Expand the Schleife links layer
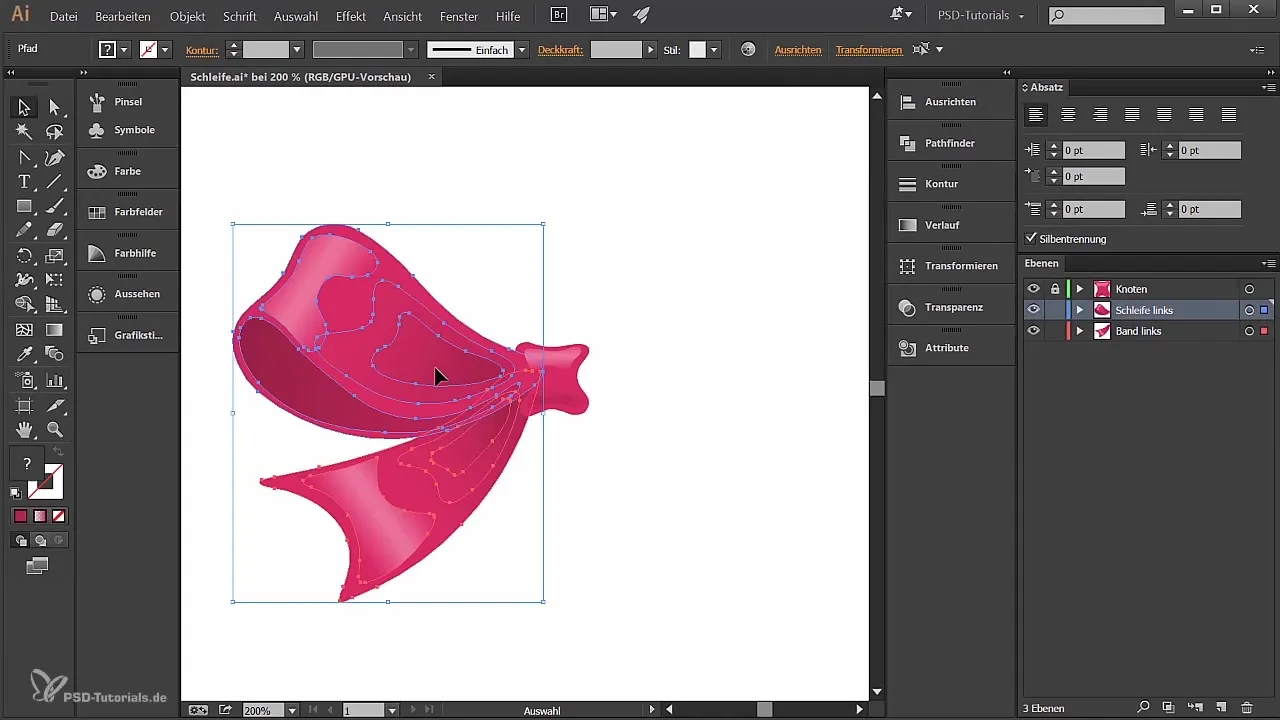 pyautogui.click(x=1080, y=310)
